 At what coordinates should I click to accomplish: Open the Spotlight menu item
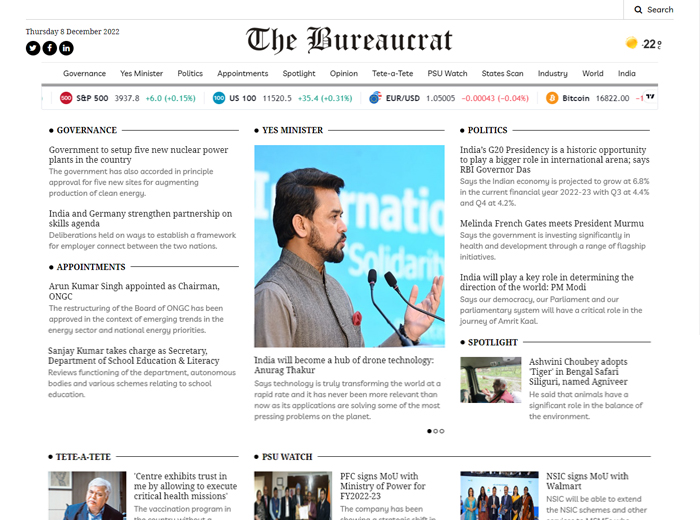click(299, 74)
